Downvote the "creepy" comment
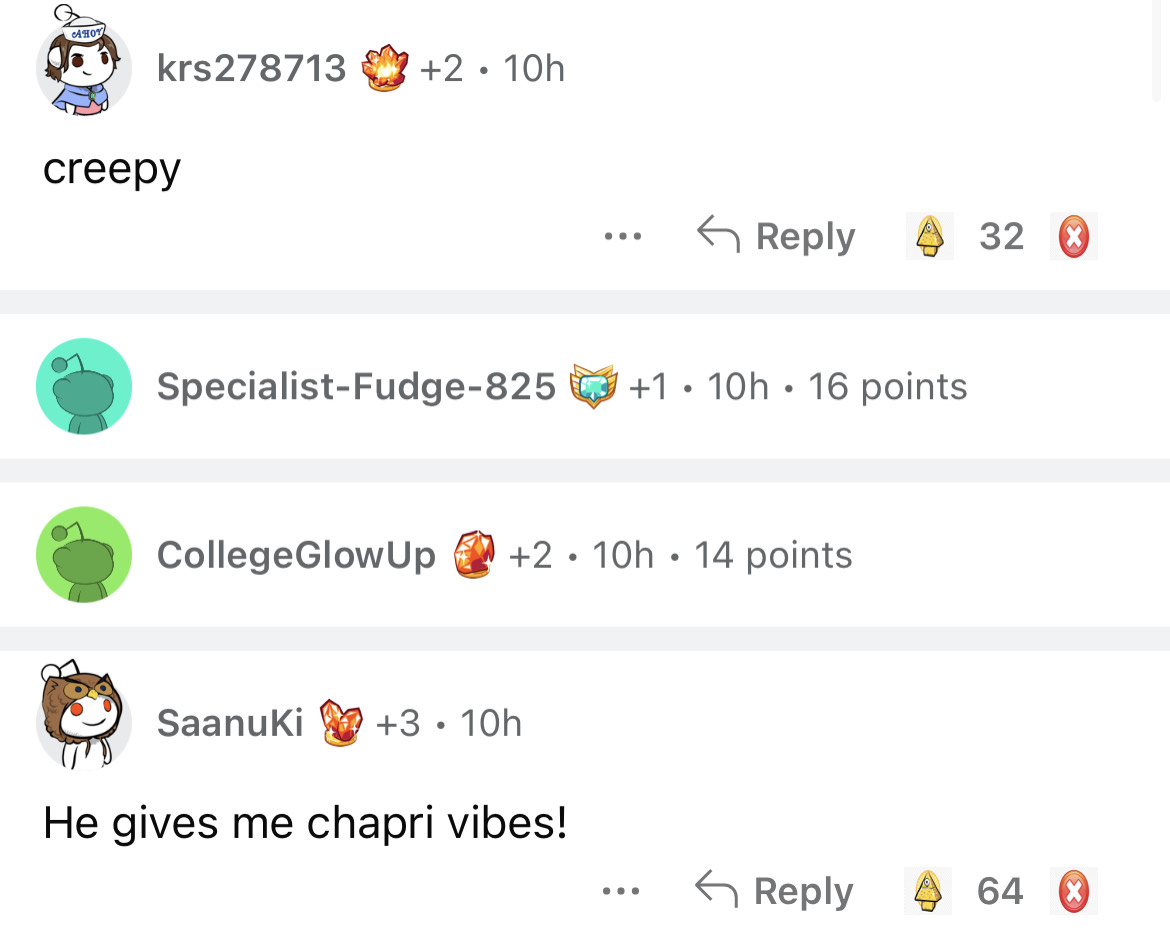This screenshot has height=944, width=1170. point(1073,237)
